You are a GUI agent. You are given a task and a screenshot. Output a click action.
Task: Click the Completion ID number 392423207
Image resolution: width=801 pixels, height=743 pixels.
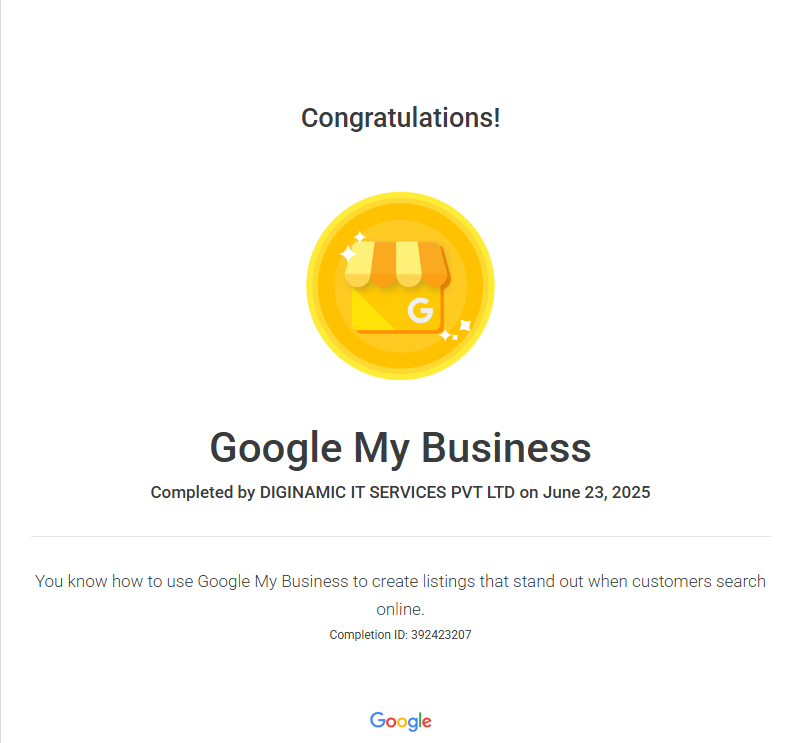pos(441,635)
